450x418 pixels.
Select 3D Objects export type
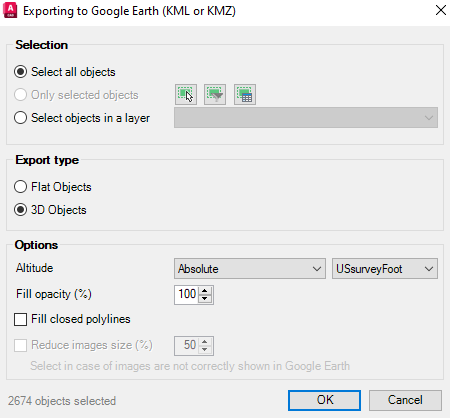pos(21,210)
